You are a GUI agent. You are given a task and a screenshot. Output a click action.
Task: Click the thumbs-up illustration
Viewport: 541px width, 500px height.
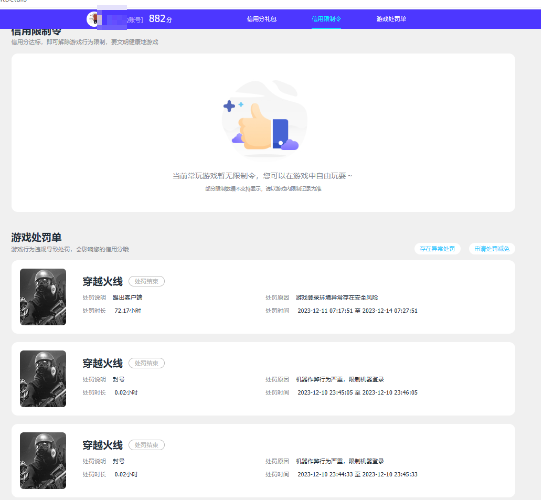(265, 118)
